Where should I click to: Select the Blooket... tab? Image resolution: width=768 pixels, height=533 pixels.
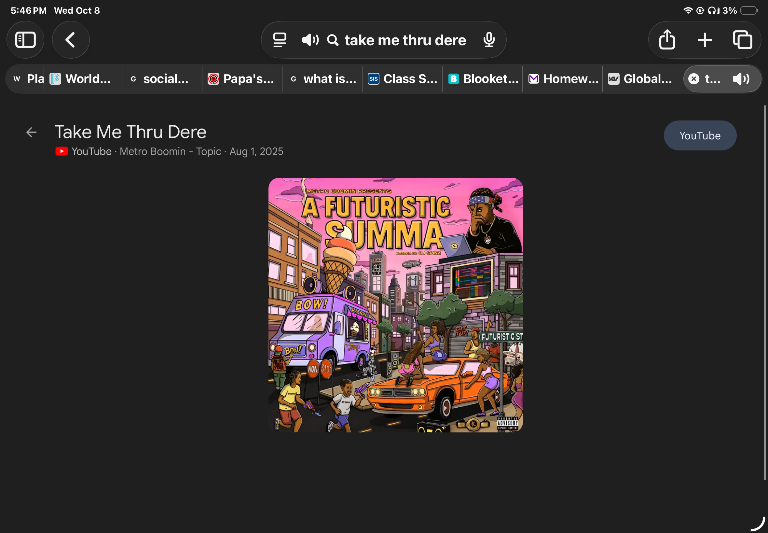pos(483,79)
